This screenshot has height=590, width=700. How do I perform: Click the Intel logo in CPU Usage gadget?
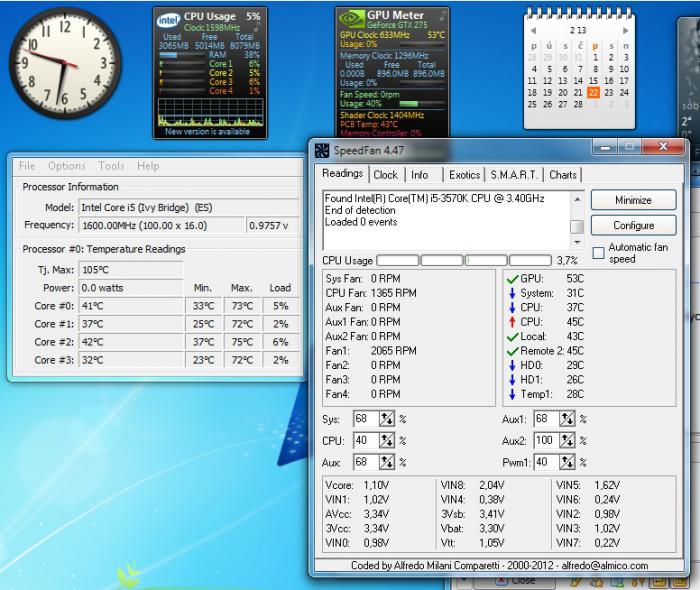pyautogui.click(x=169, y=19)
